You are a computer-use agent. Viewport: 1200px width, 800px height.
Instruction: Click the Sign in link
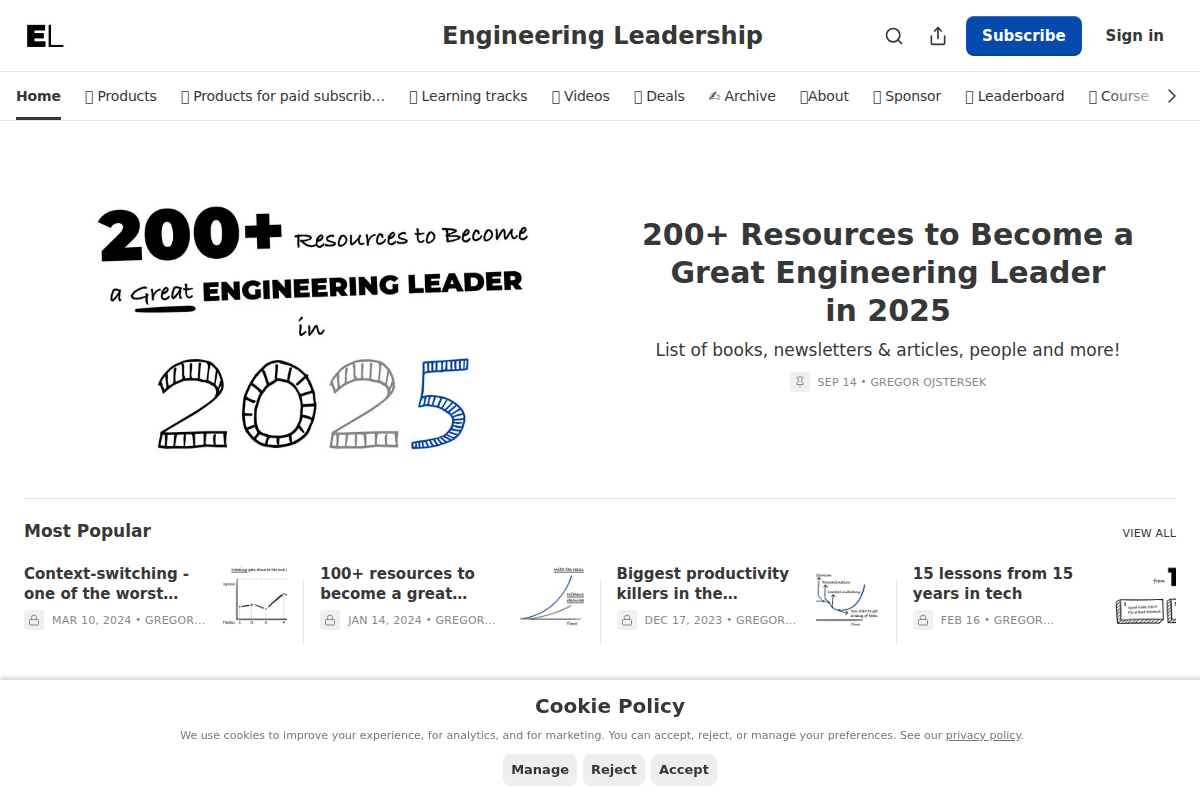1134,35
